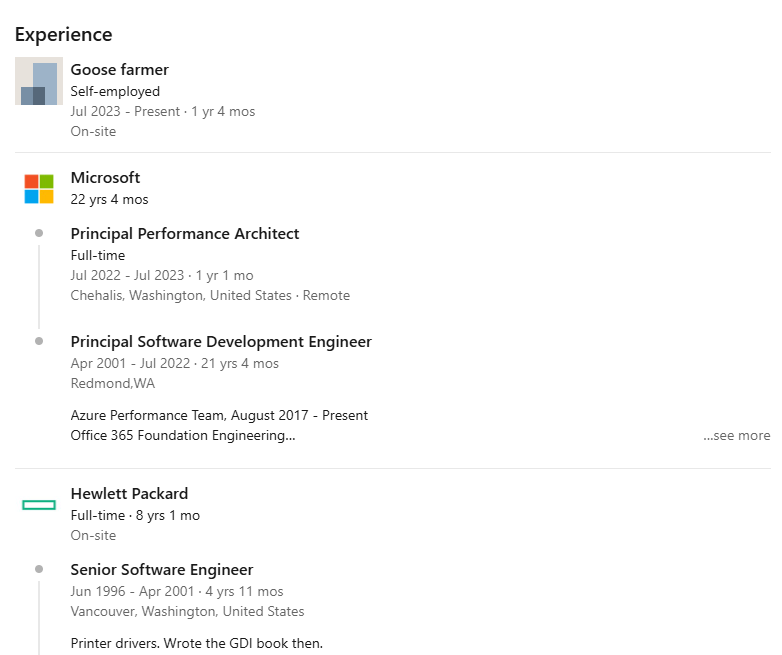Click the "Chehalis, Washington" location text
Viewport: 782px width, 655px height.
tap(180, 296)
